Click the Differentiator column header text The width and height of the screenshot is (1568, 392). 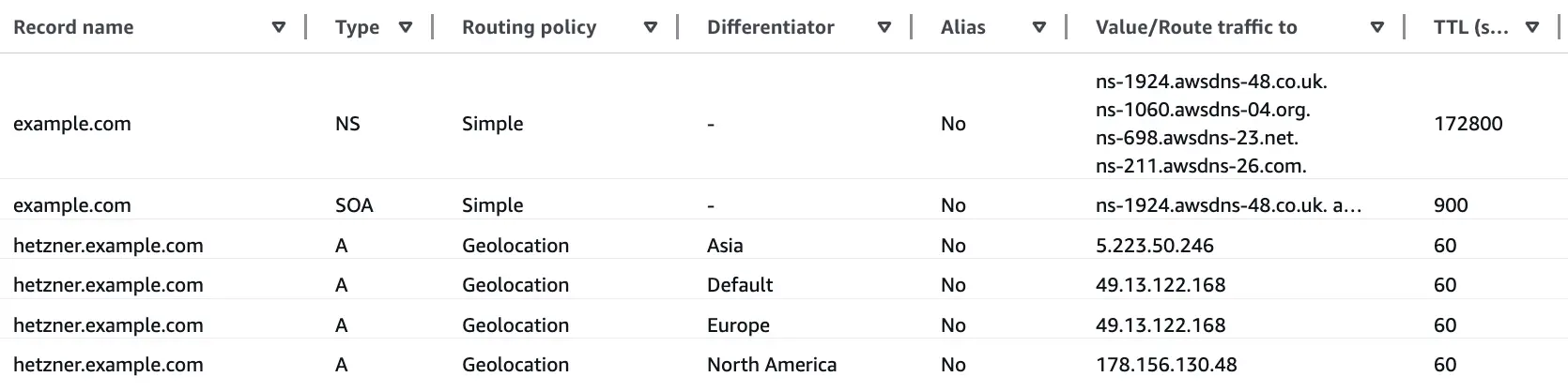[770, 28]
